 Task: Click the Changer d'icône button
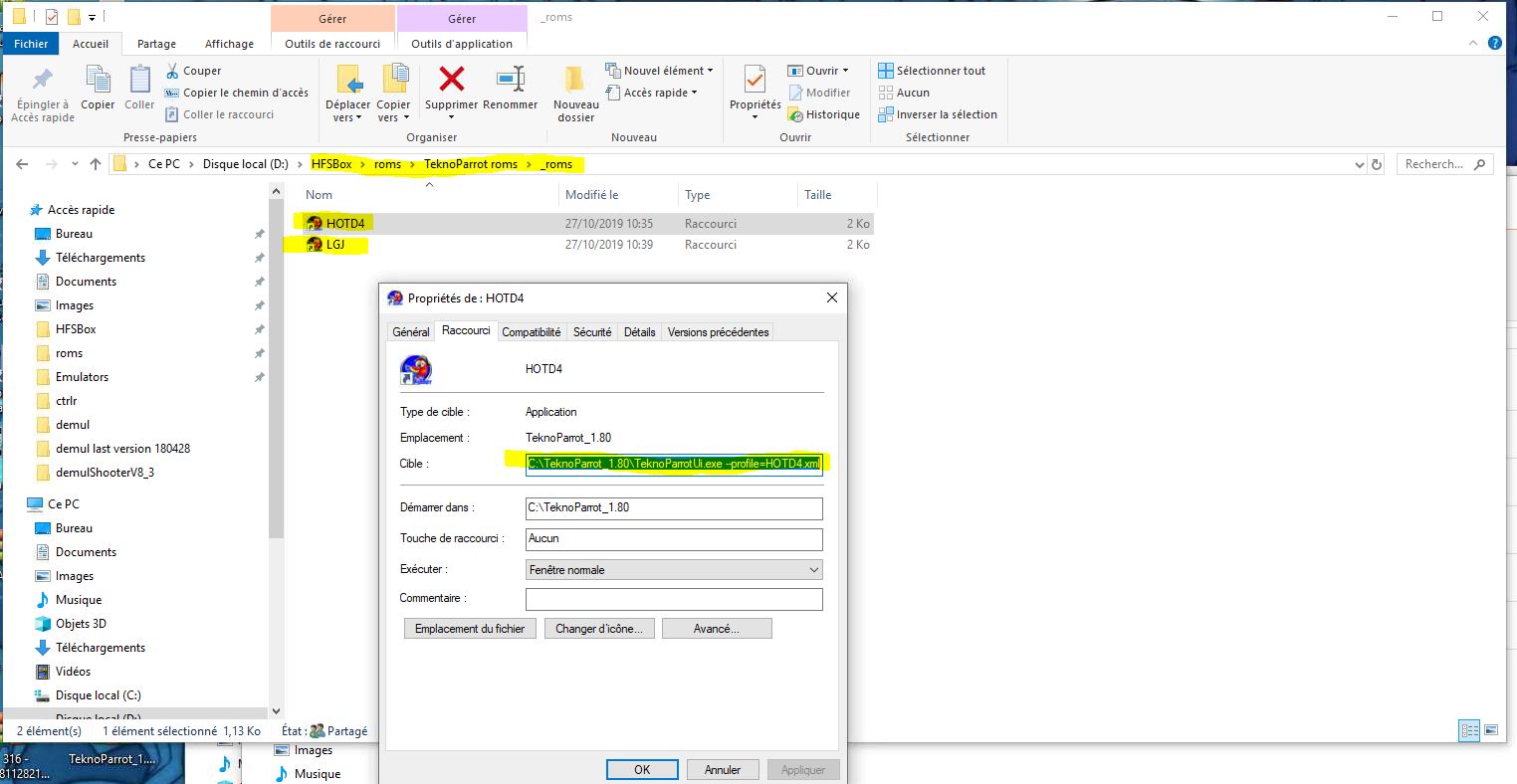pyautogui.click(x=598, y=629)
